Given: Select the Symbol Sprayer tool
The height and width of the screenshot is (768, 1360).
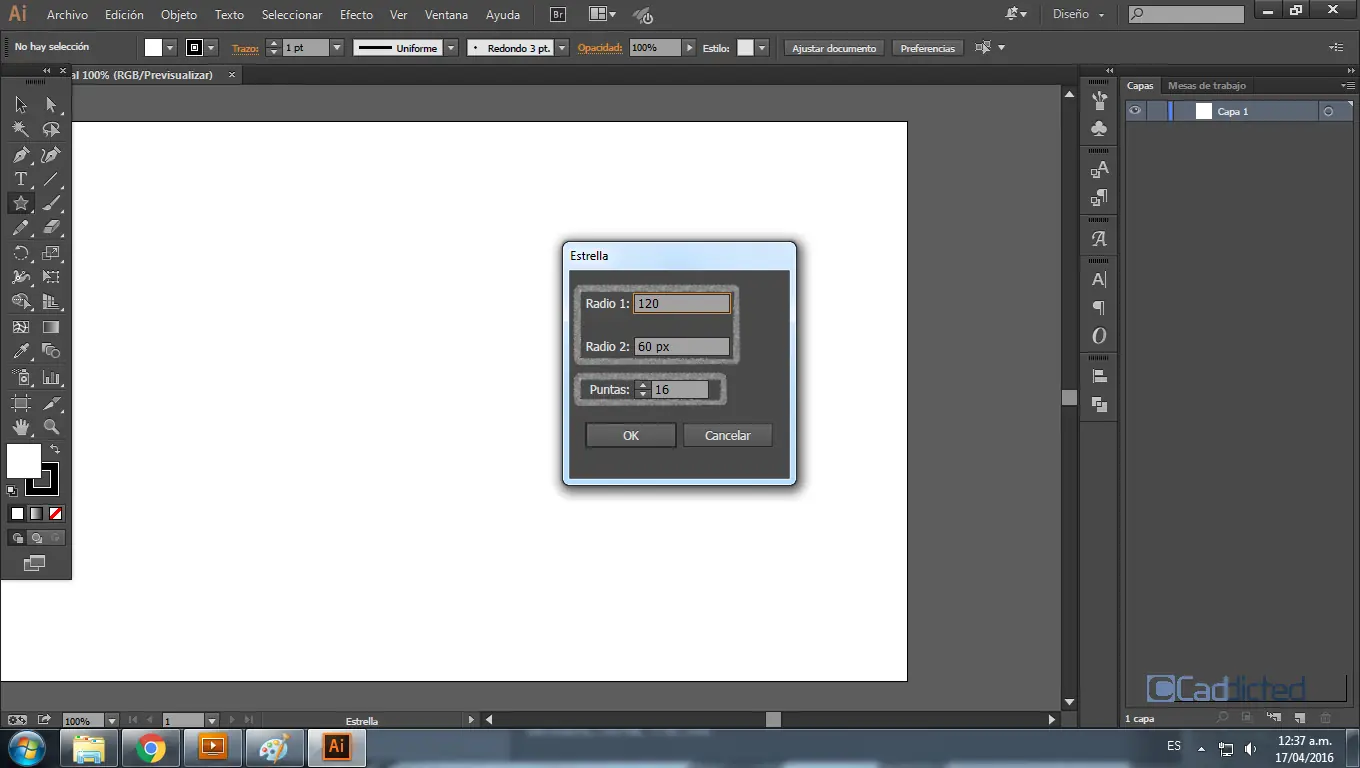Looking at the screenshot, I should [21, 378].
